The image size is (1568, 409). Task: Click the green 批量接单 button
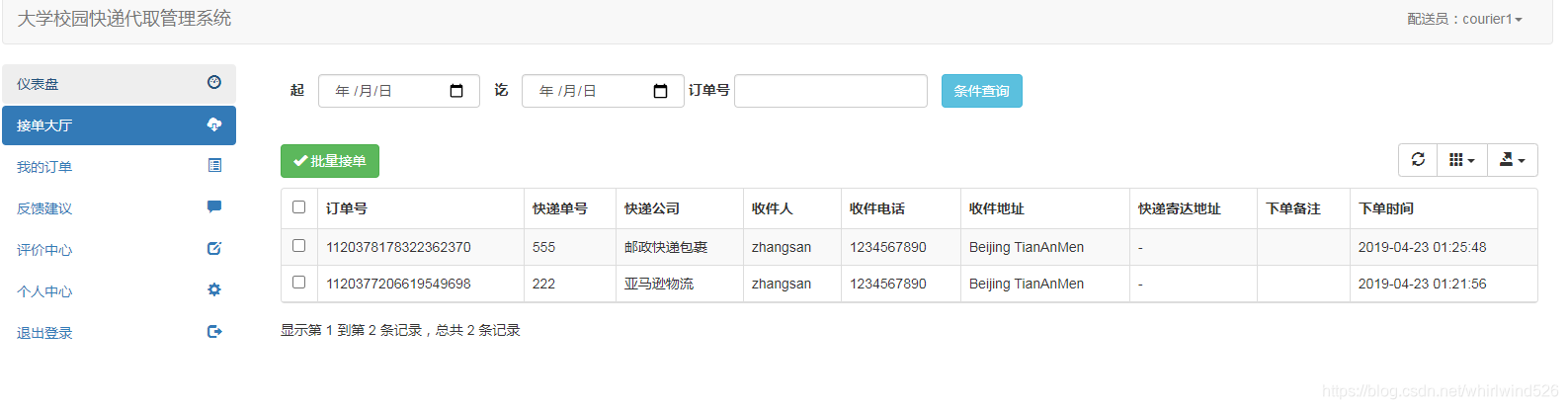[330, 161]
